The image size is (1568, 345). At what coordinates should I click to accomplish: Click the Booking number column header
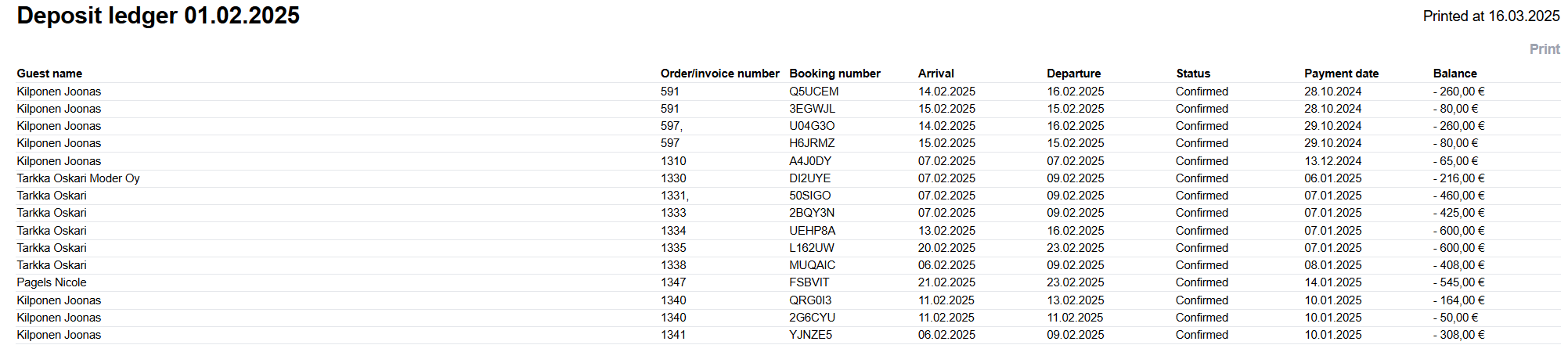(834, 74)
